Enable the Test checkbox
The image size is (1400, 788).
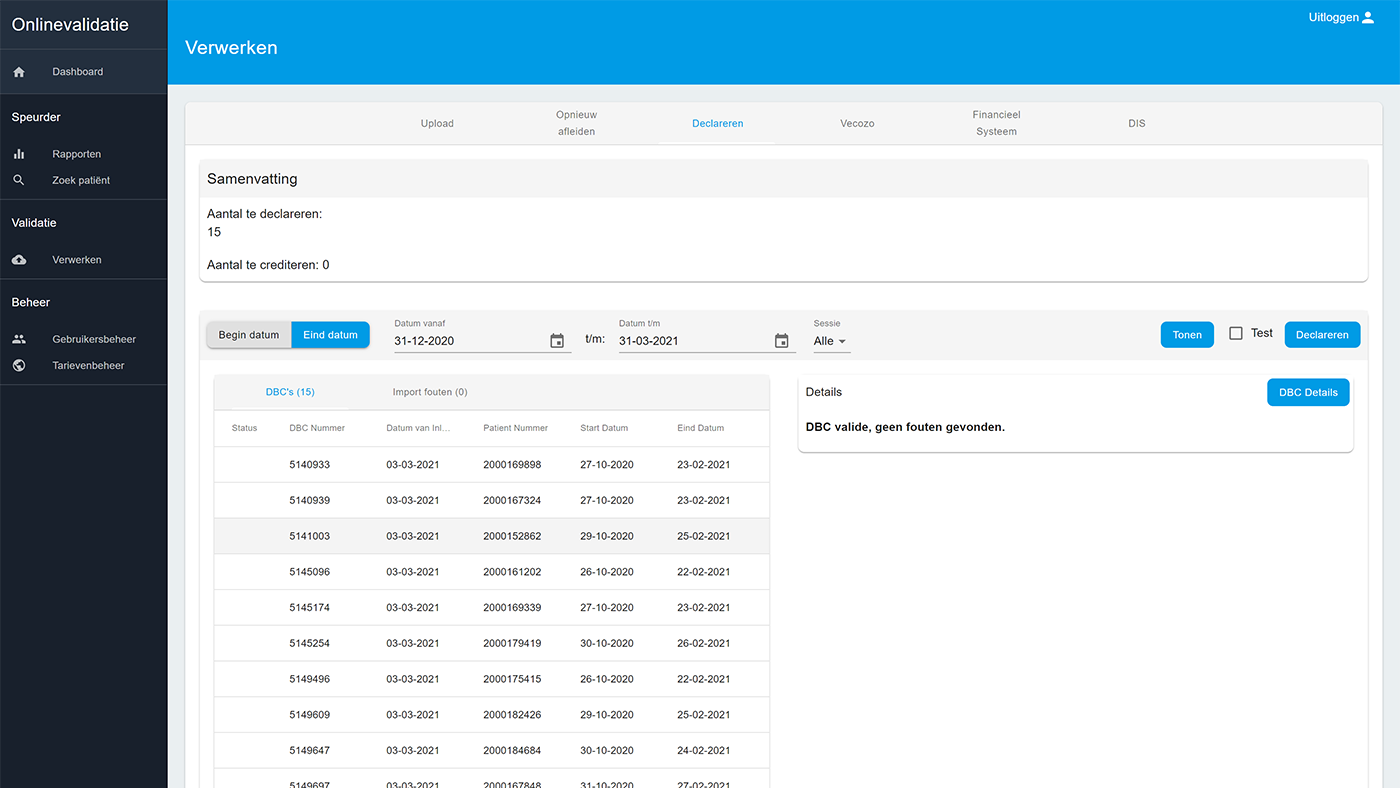click(x=1236, y=334)
